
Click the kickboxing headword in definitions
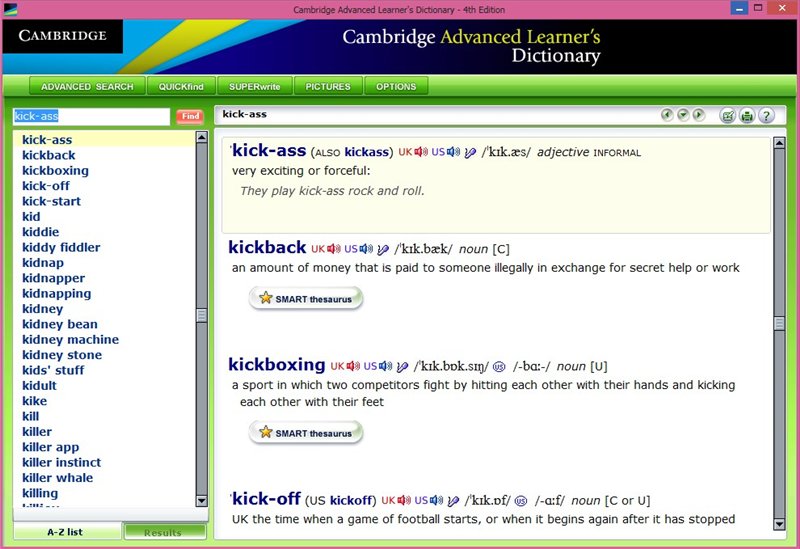pyautogui.click(x=277, y=365)
